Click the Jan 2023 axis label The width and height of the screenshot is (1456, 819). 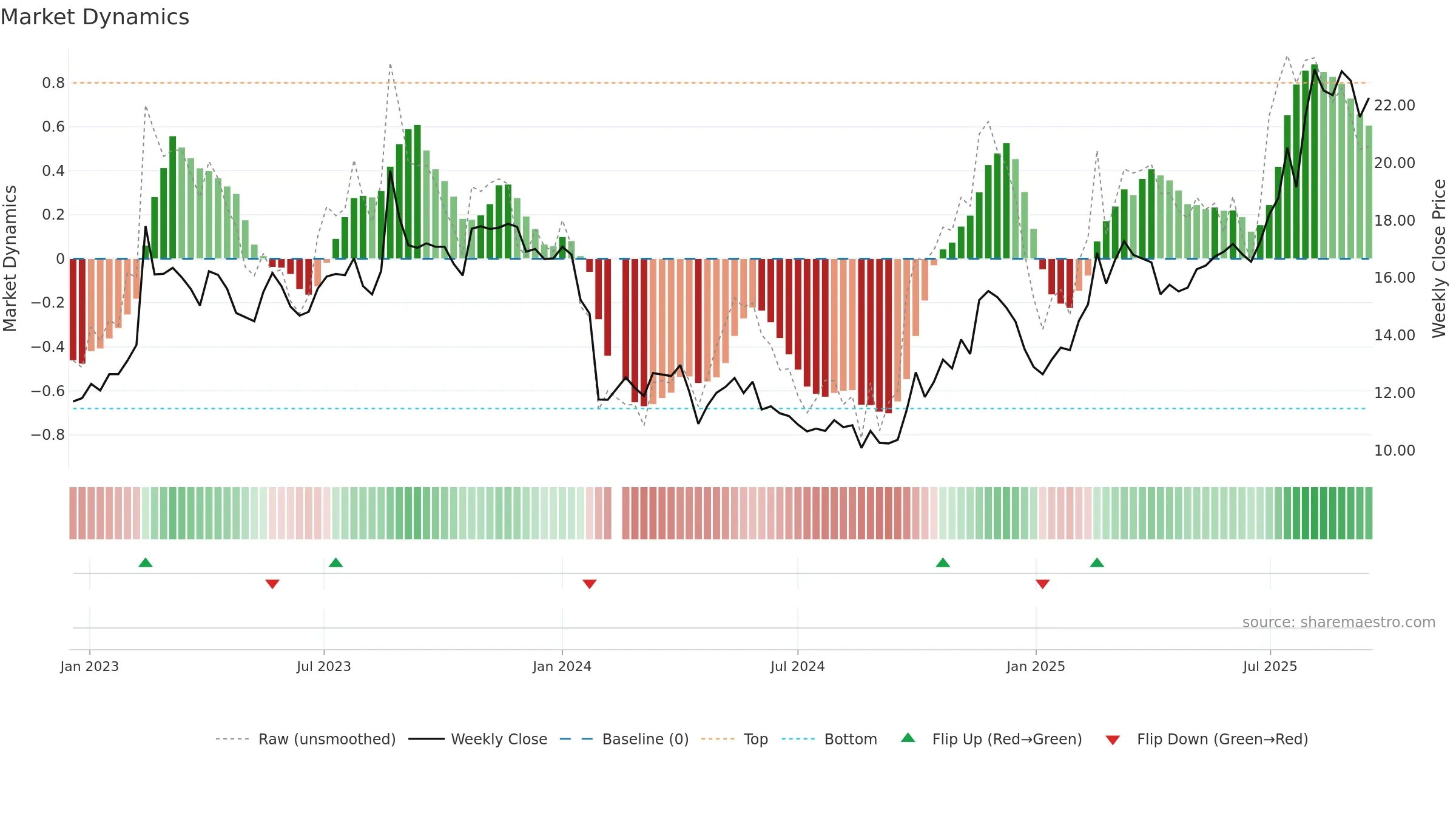[90, 666]
